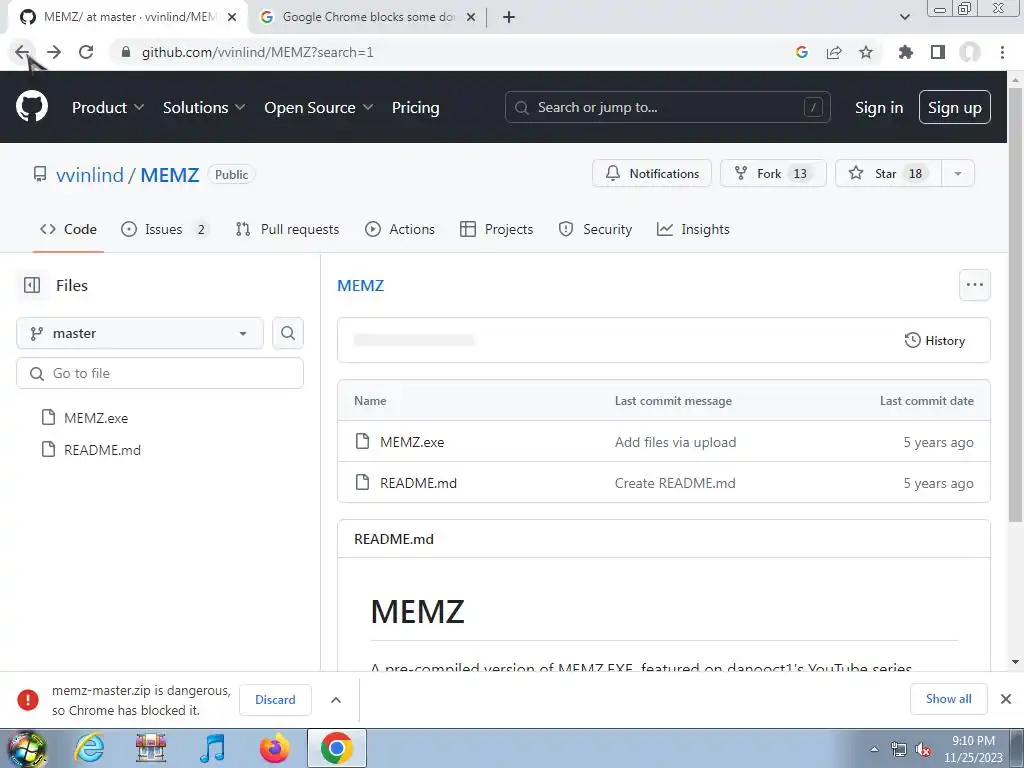Expand the Open Source menu

(319, 107)
